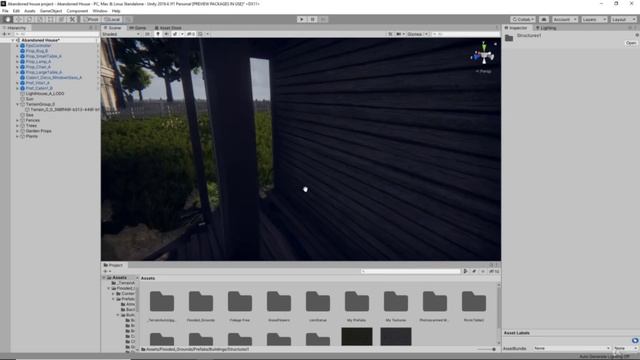Click the Project panel vertical scrollbar
640x360 pixels.
pos(499,306)
